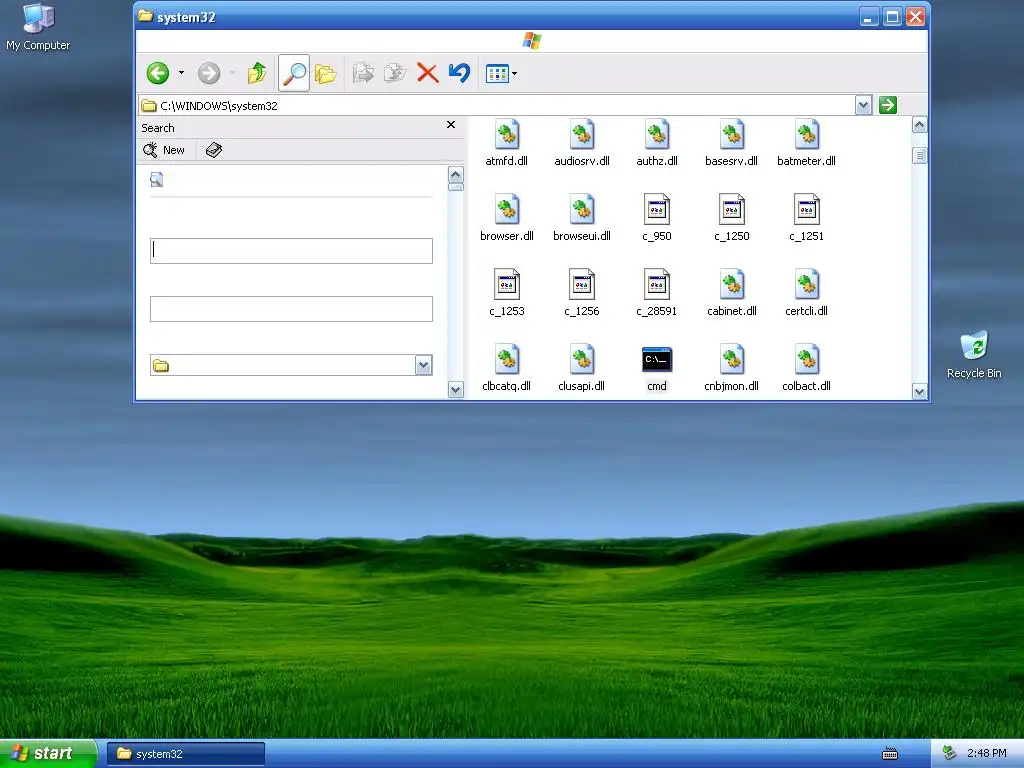Click the search options icon beside New
Screen dimensions: 1024x768
coord(214,150)
